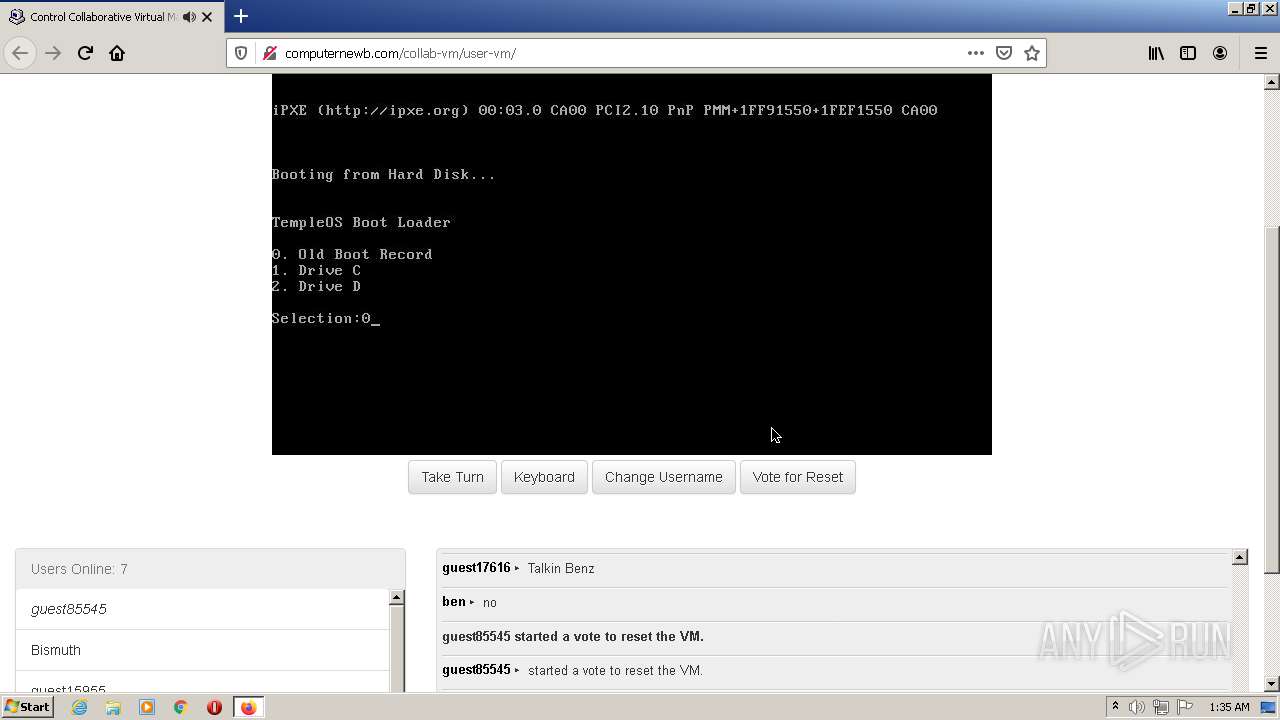1280x720 pixels.
Task: Open the browser home page icon
Action: pyautogui.click(x=117, y=53)
